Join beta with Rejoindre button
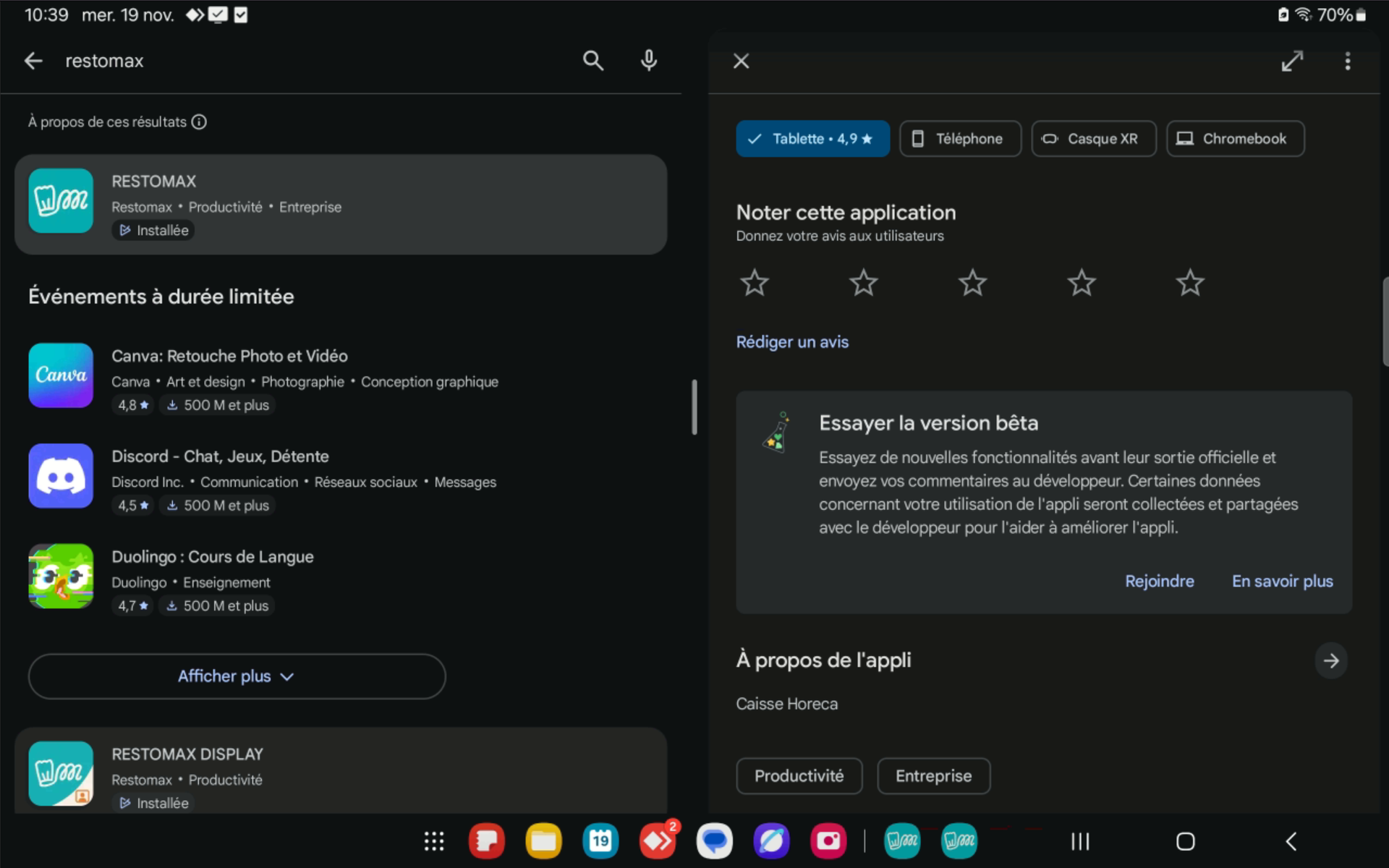 pos(1159,582)
